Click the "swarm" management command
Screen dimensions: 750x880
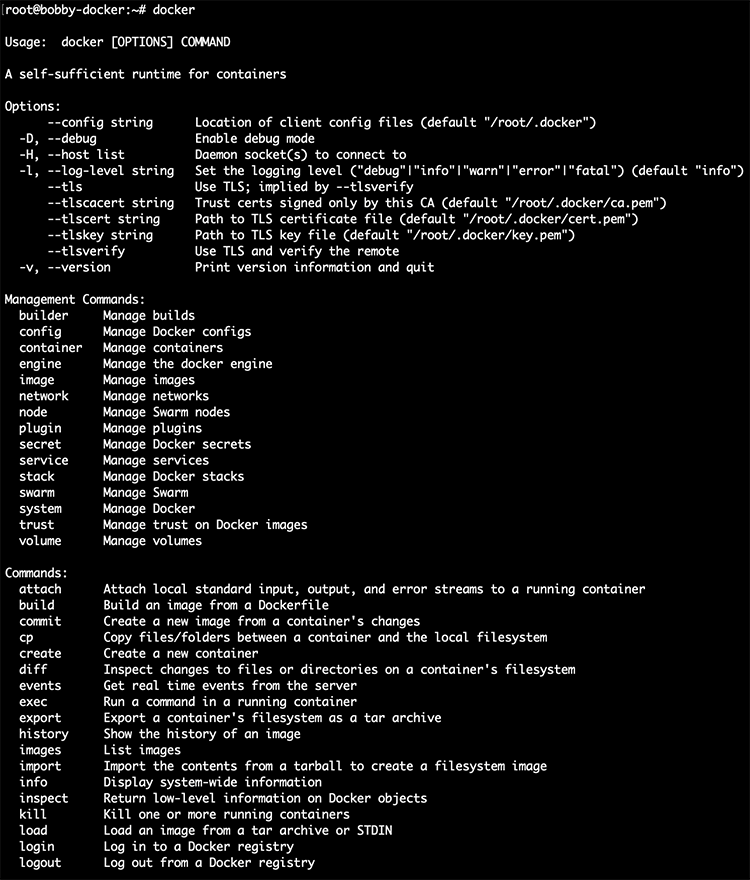click(x=37, y=492)
